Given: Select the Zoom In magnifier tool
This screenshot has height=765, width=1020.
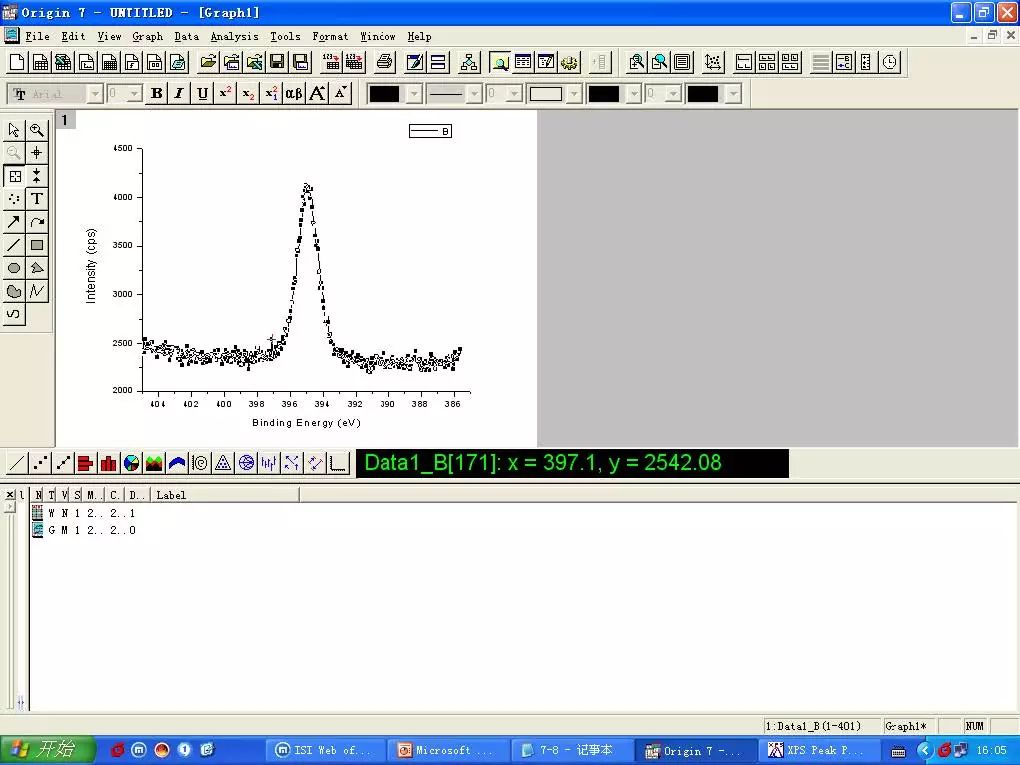Looking at the screenshot, I should (x=37, y=130).
